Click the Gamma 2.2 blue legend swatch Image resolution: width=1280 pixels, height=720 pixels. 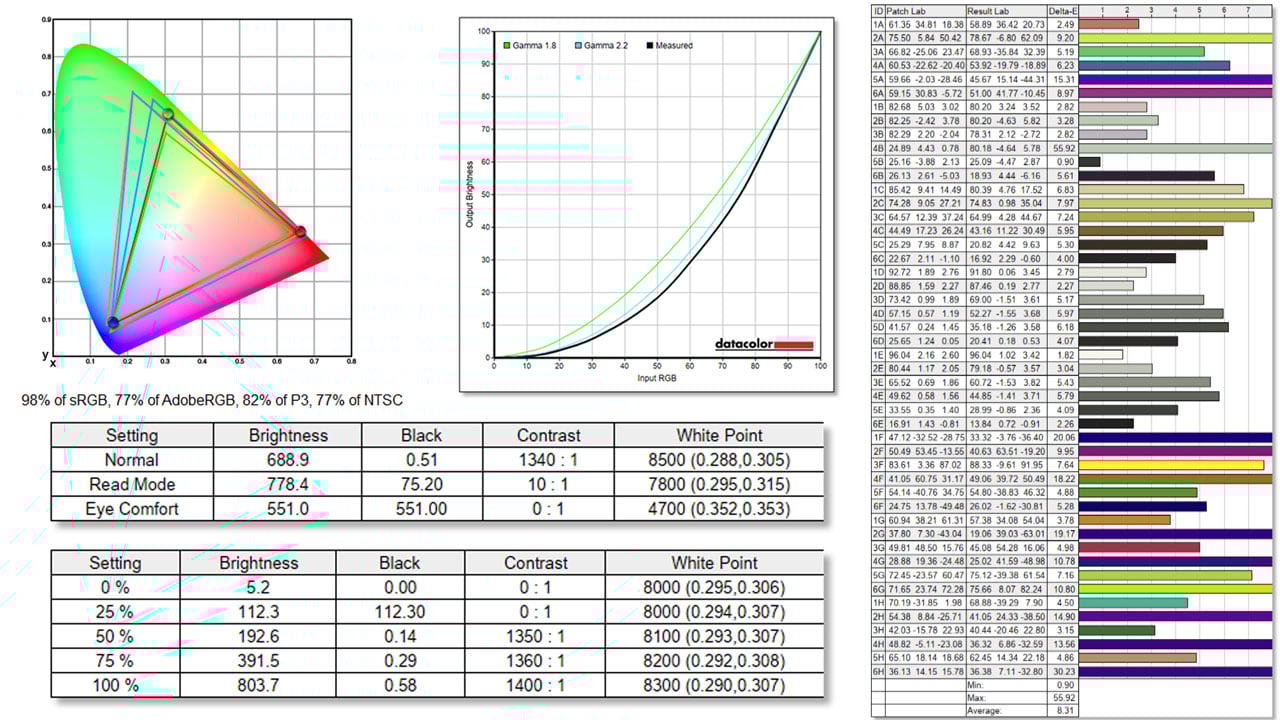coord(579,46)
